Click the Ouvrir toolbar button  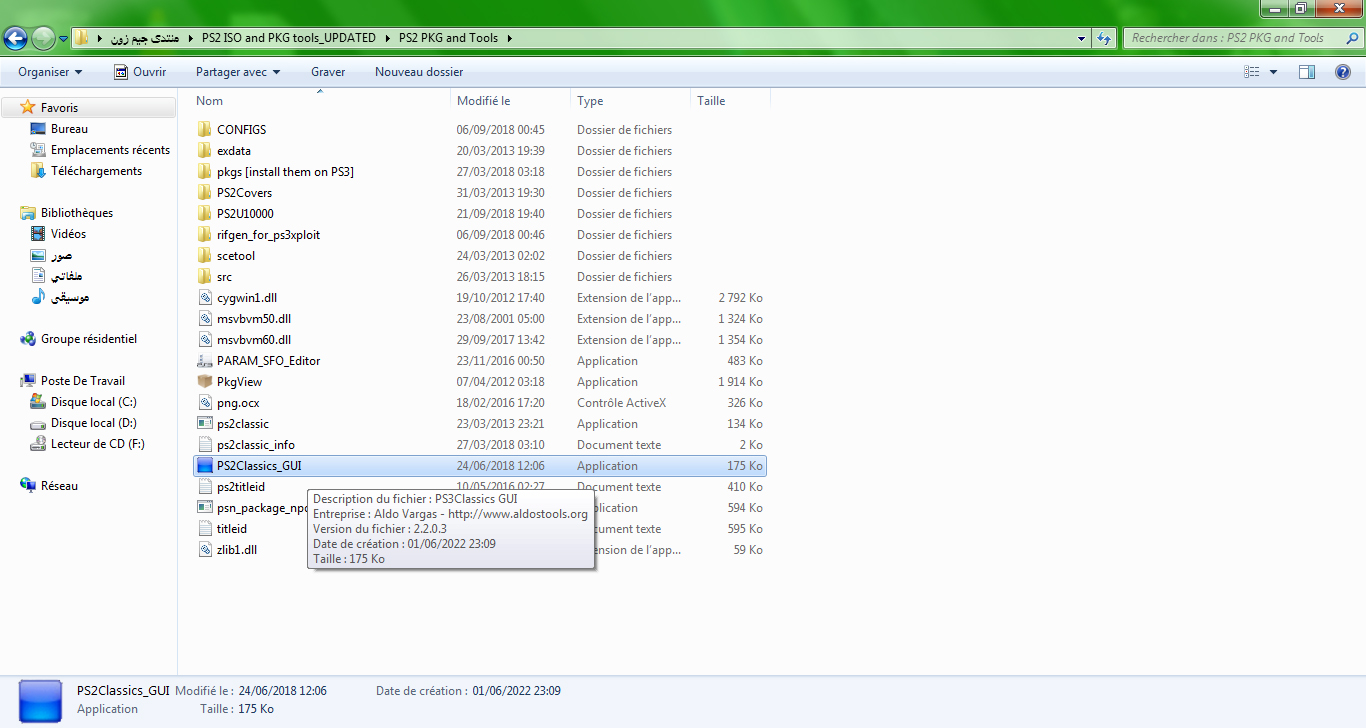(x=140, y=72)
